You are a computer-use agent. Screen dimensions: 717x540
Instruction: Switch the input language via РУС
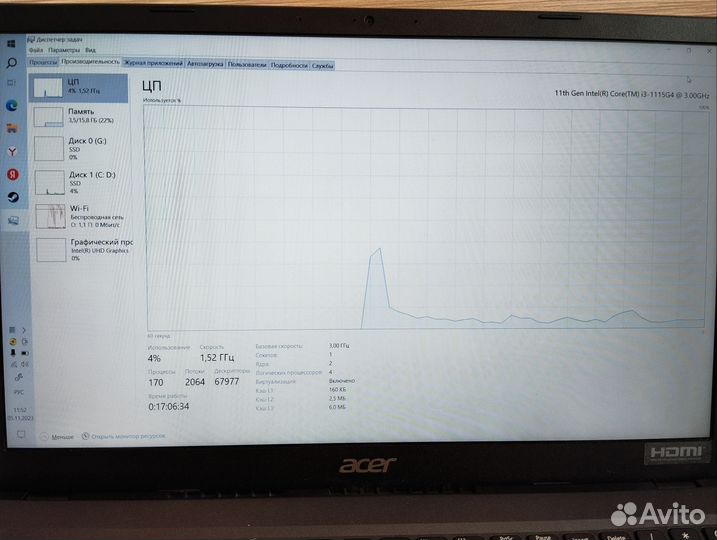pos(19,392)
